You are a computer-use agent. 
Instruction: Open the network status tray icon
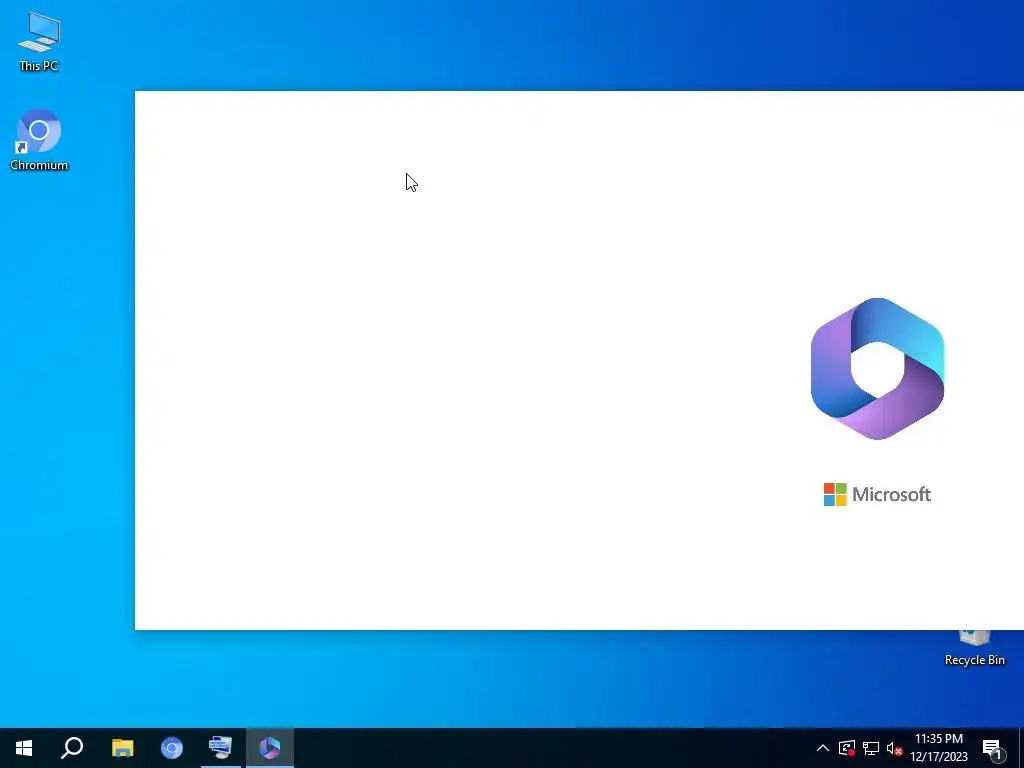(x=871, y=748)
